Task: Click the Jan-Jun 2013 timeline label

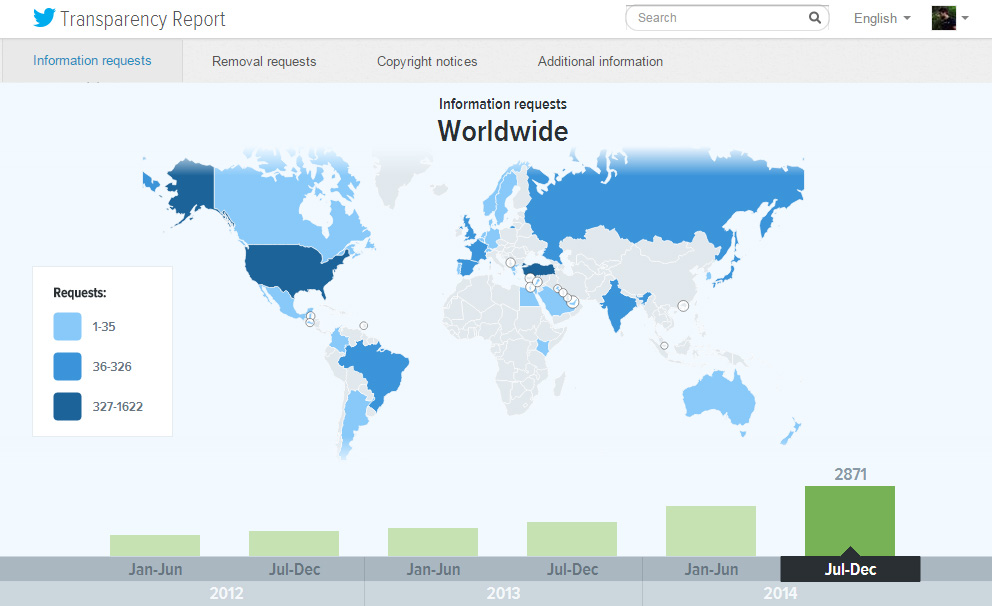Action: tap(433, 569)
